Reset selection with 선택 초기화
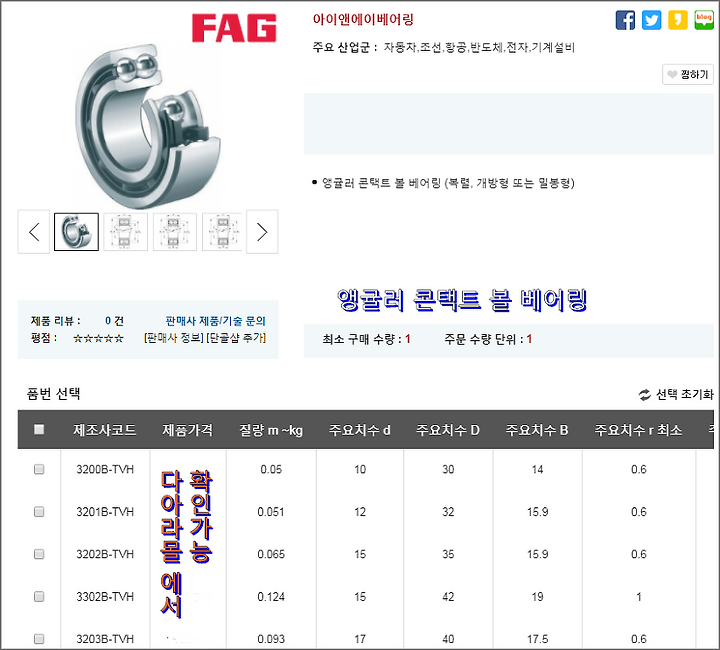Image resolution: width=720 pixels, height=650 pixels. [x=676, y=394]
